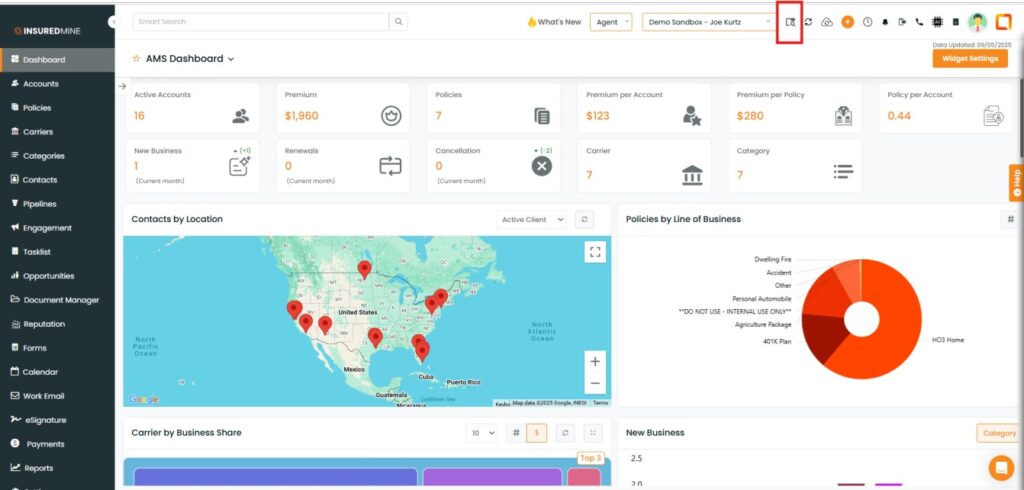Click the magnifier search button beside Smart Search
The height and width of the screenshot is (490, 1024).
coord(398,22)
